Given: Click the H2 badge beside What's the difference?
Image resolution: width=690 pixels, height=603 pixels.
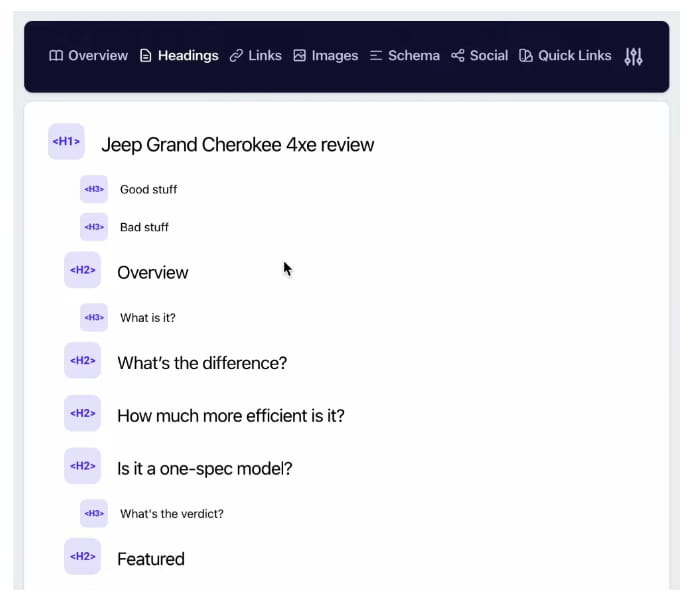Looking at the screenshot, I should (82, 360).
